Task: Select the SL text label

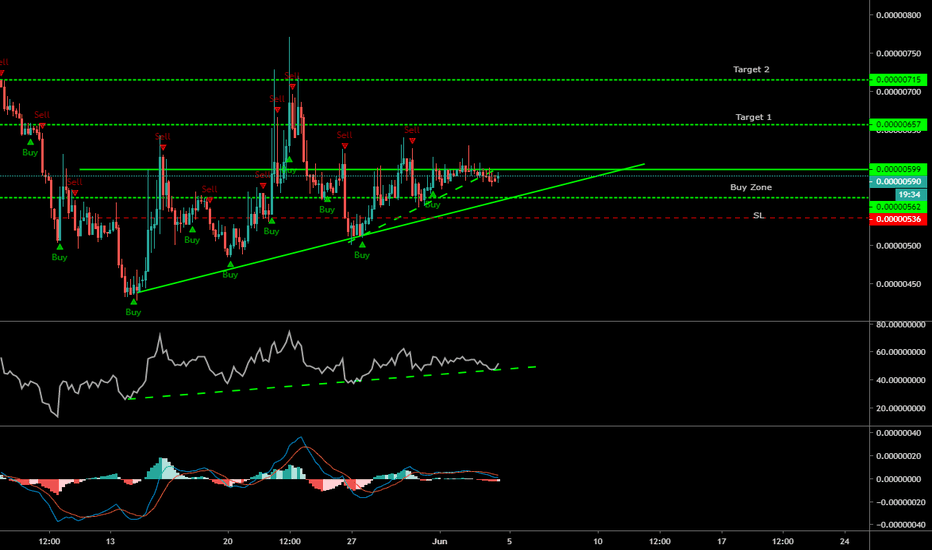Action: (x=758, y=215)
